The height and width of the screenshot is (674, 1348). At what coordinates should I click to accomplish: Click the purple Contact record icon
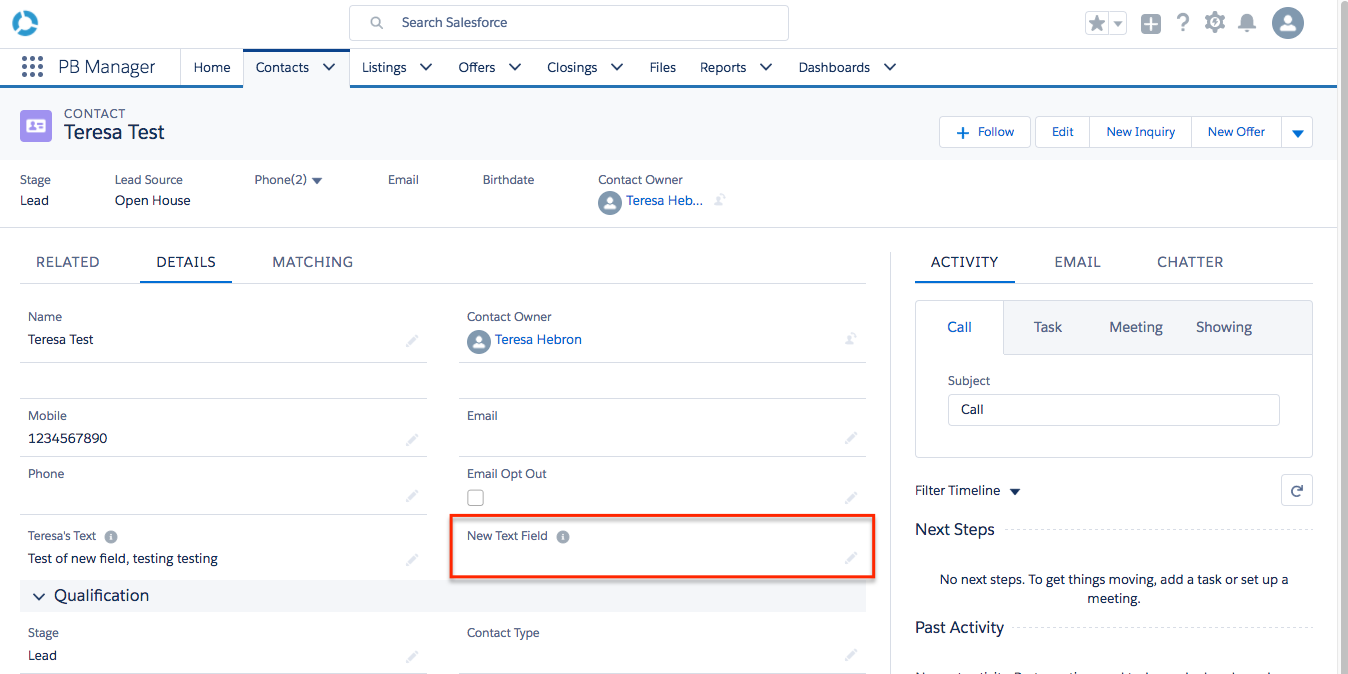[36, 125]
